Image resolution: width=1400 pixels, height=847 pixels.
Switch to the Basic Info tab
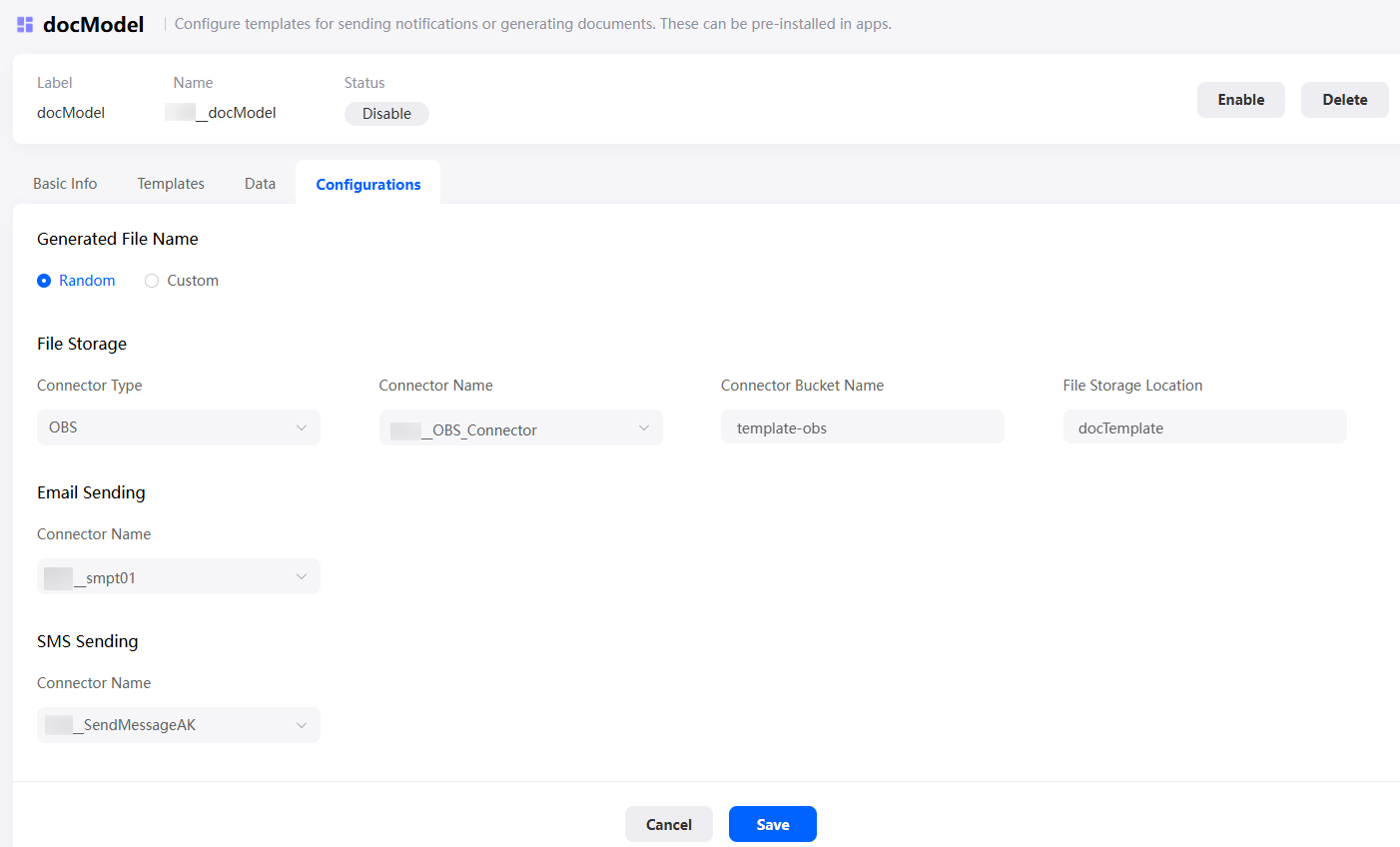click(x=65, y=184)
